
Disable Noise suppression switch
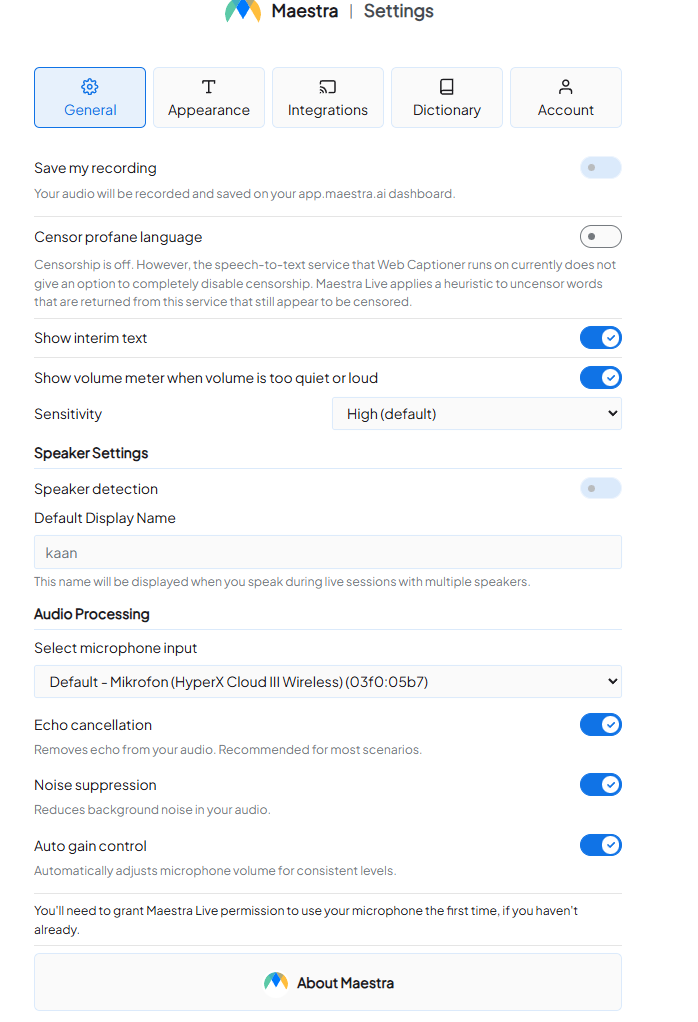point(600,785)
